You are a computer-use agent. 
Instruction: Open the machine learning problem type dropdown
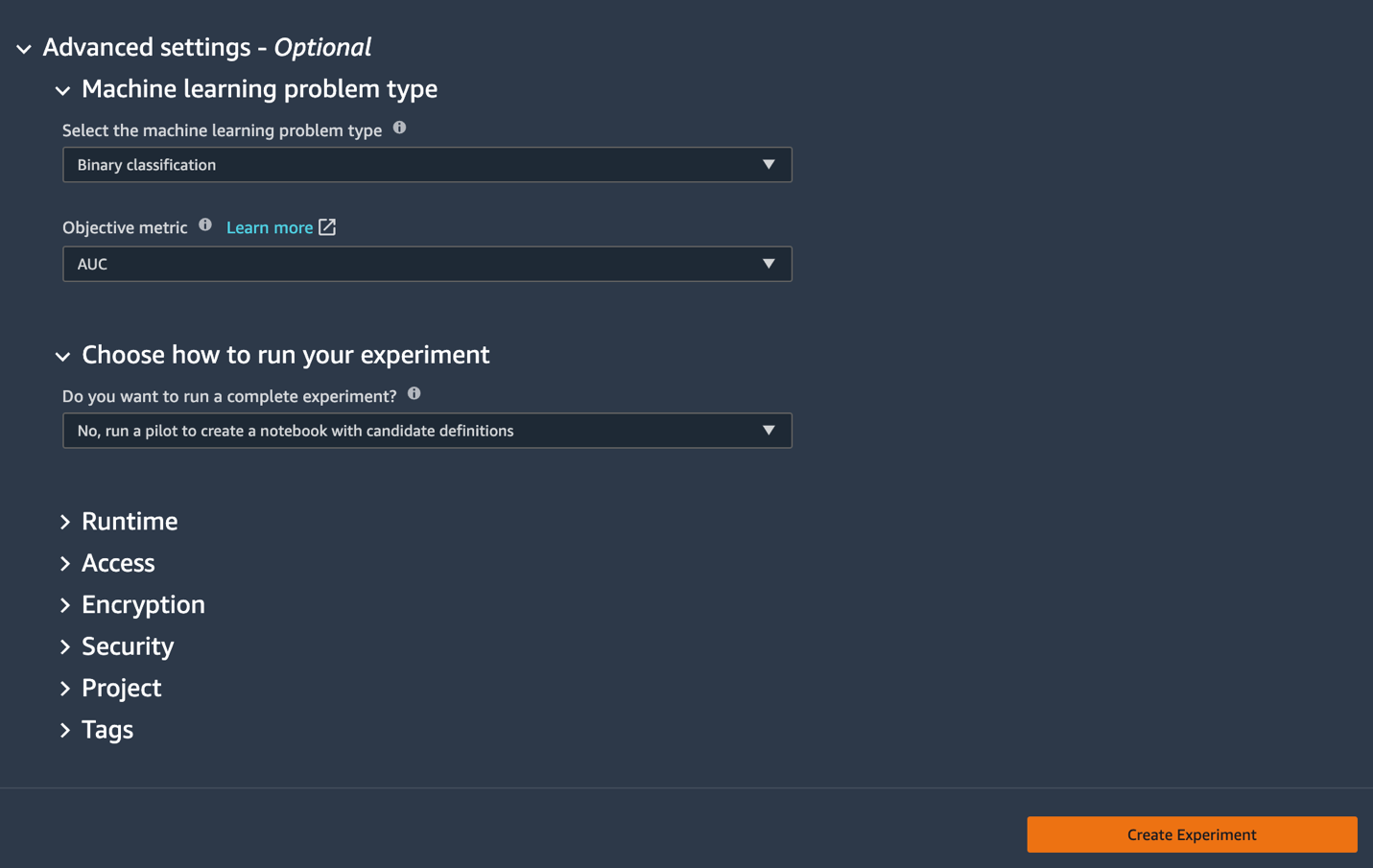(x=426, y=165)
